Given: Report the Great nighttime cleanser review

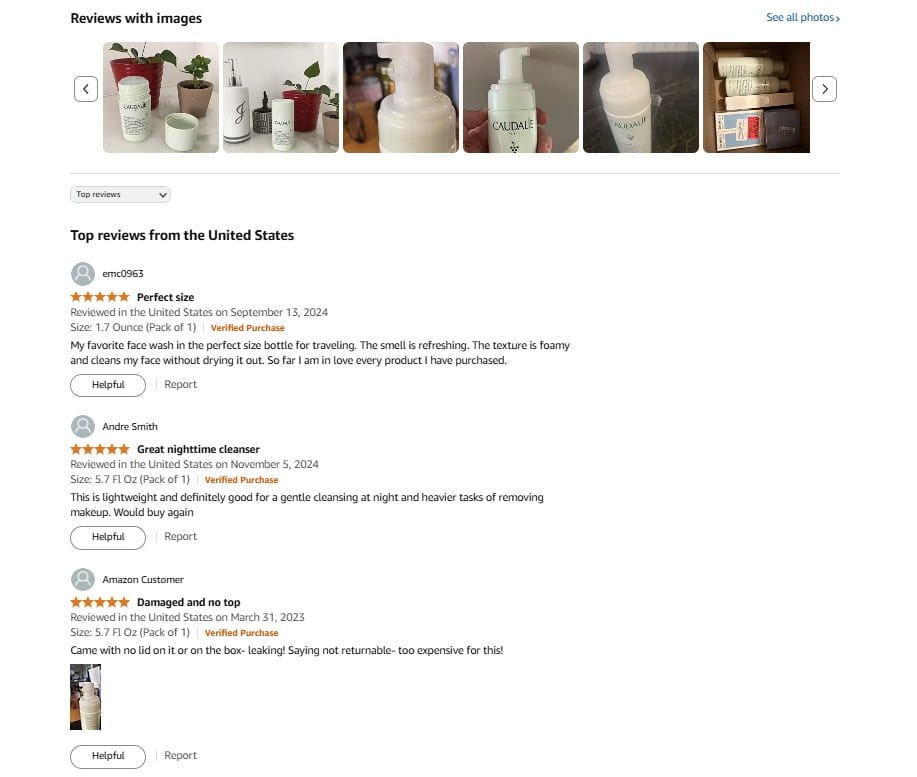Looking at the screenshot, I should point(180,536).
